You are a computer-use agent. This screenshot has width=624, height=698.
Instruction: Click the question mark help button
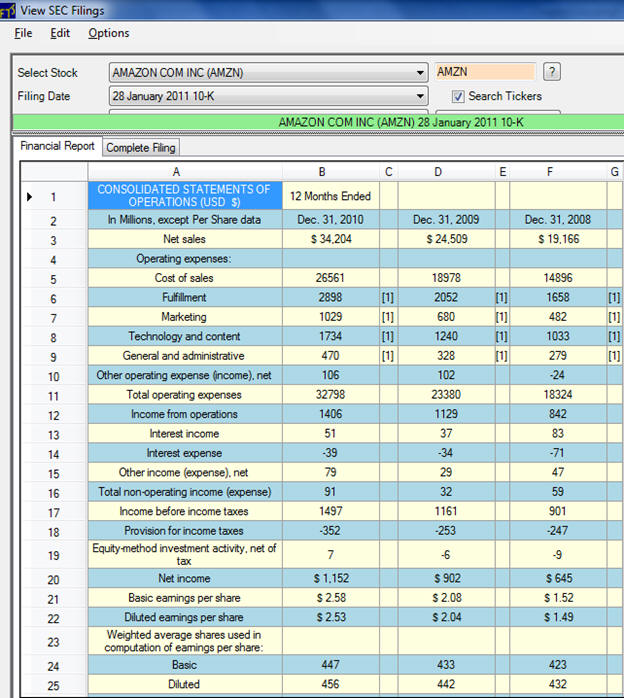tap(552, 72)
